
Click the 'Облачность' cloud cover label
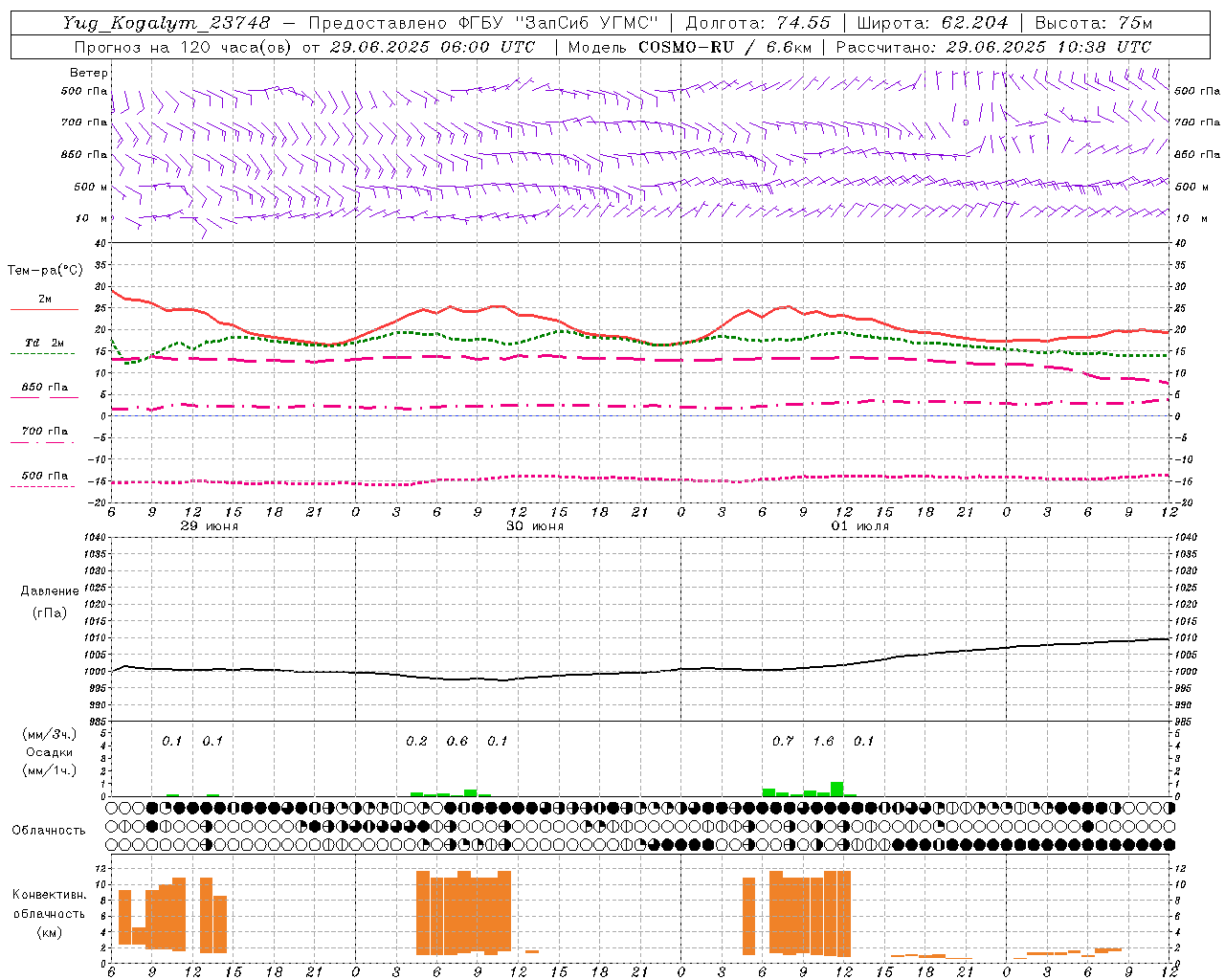tap(49, 831)
